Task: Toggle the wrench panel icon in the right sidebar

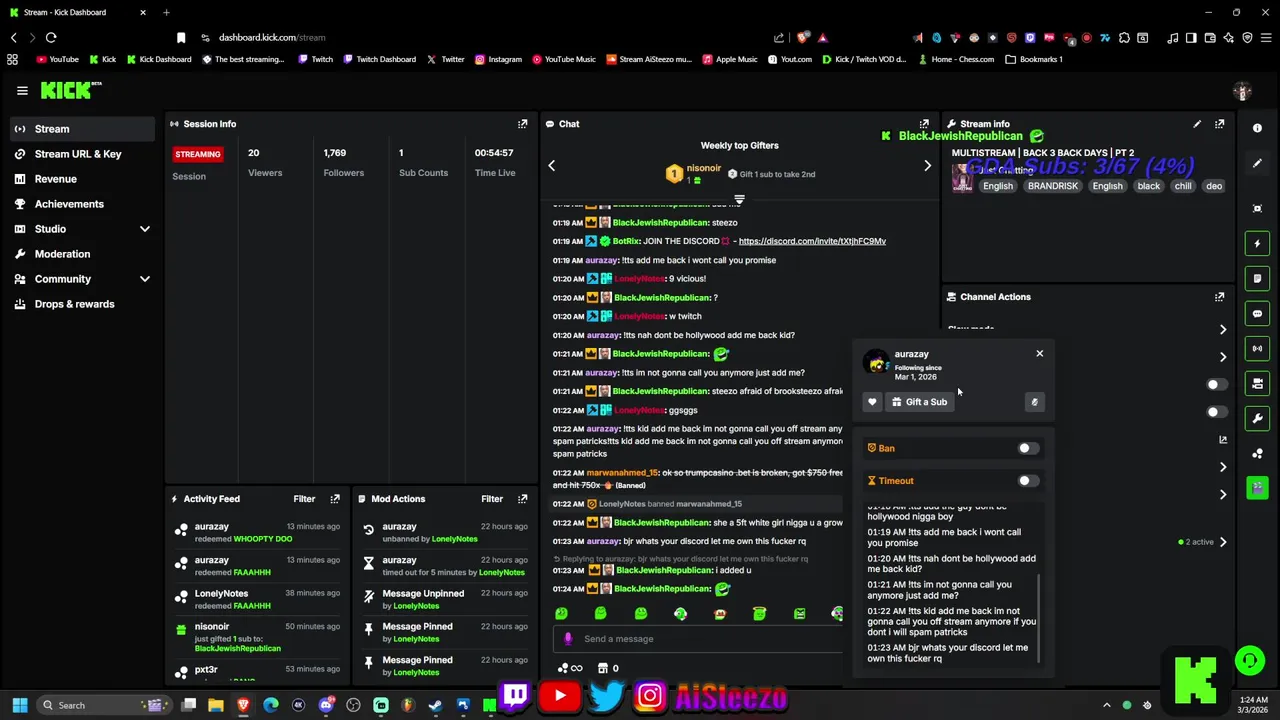Action: point(1257,418)
